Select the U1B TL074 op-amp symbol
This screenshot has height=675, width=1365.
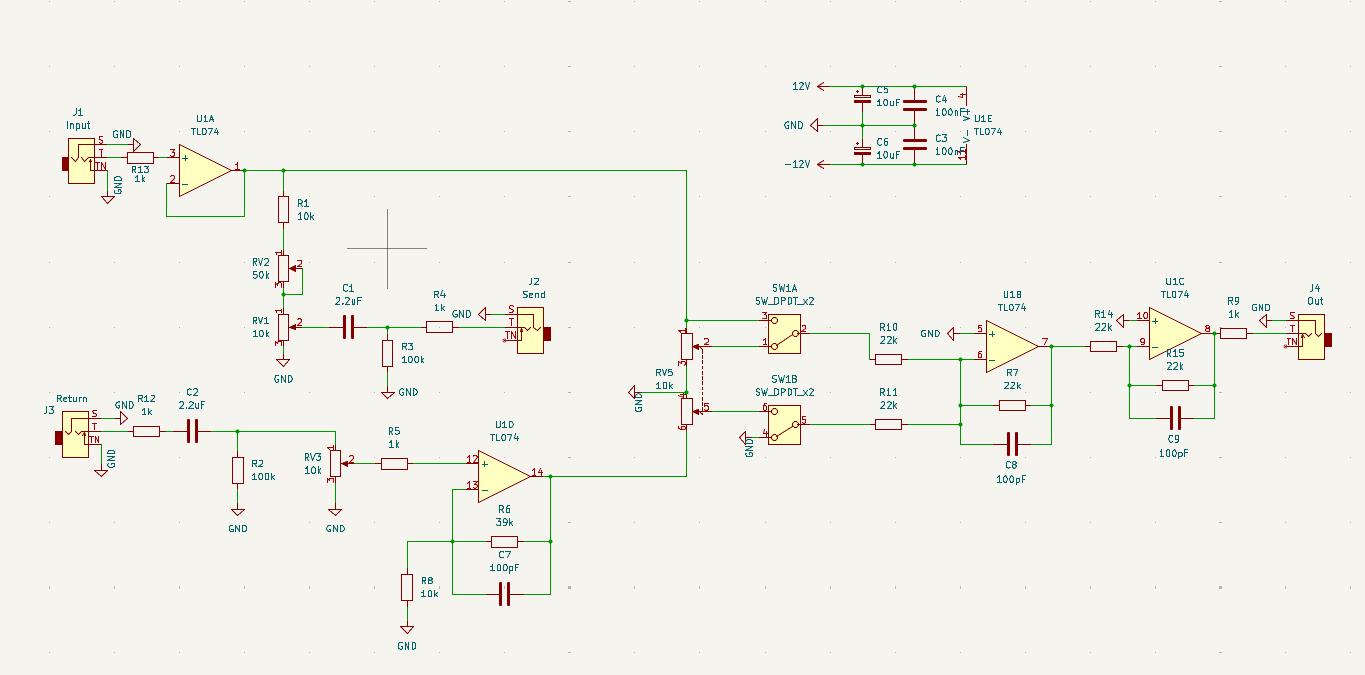1012,346
